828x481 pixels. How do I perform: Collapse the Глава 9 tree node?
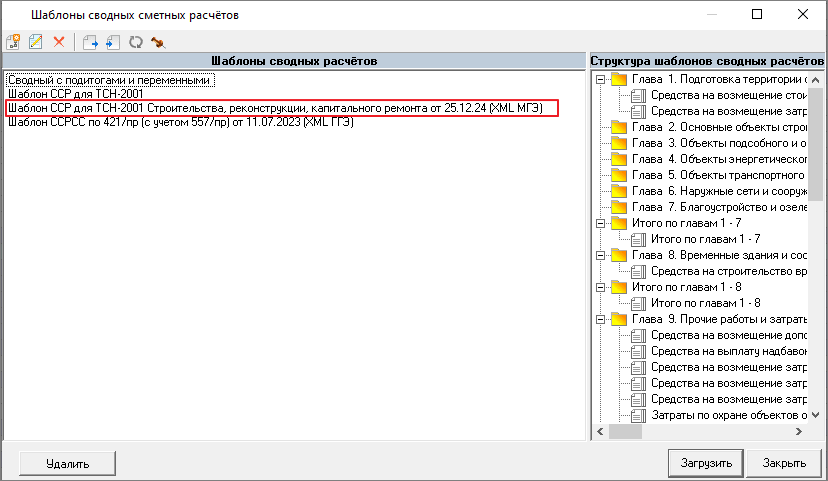(x=601, y=320)
